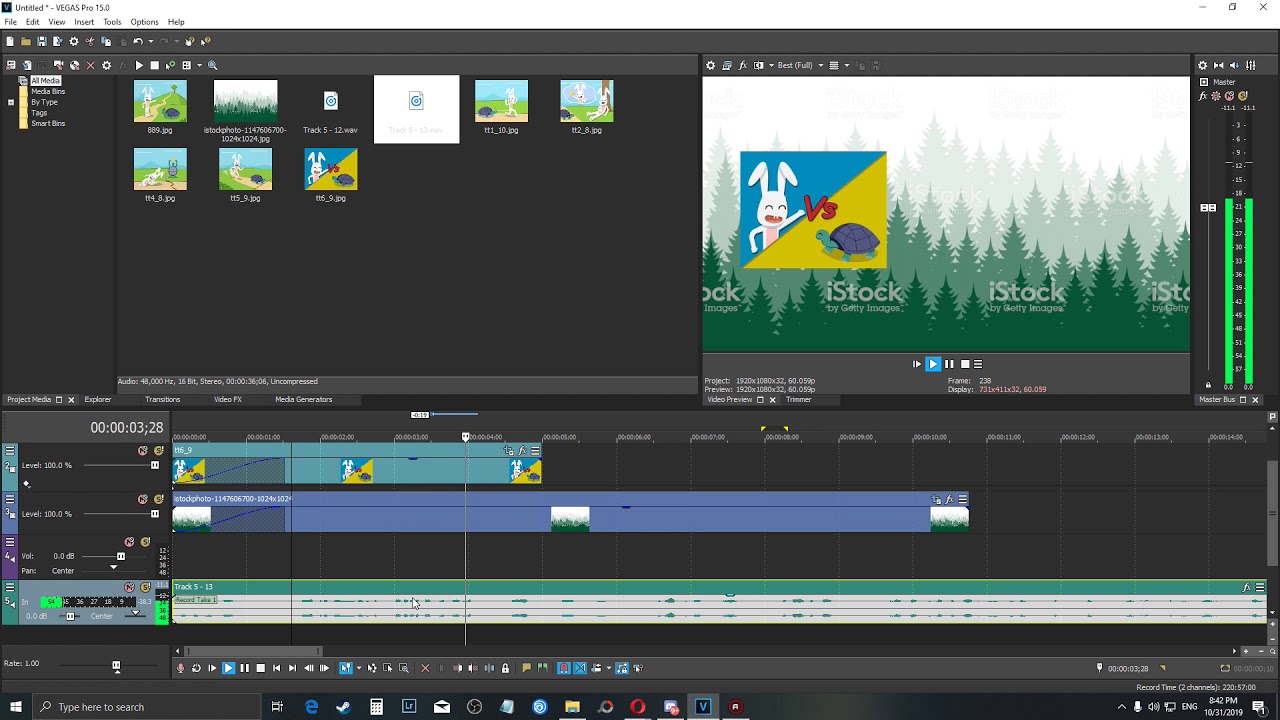The width and height of the screenshot is (1280, 720).
Task: Open the track 2 header hamburger menu
Action: tap(10, 451)
